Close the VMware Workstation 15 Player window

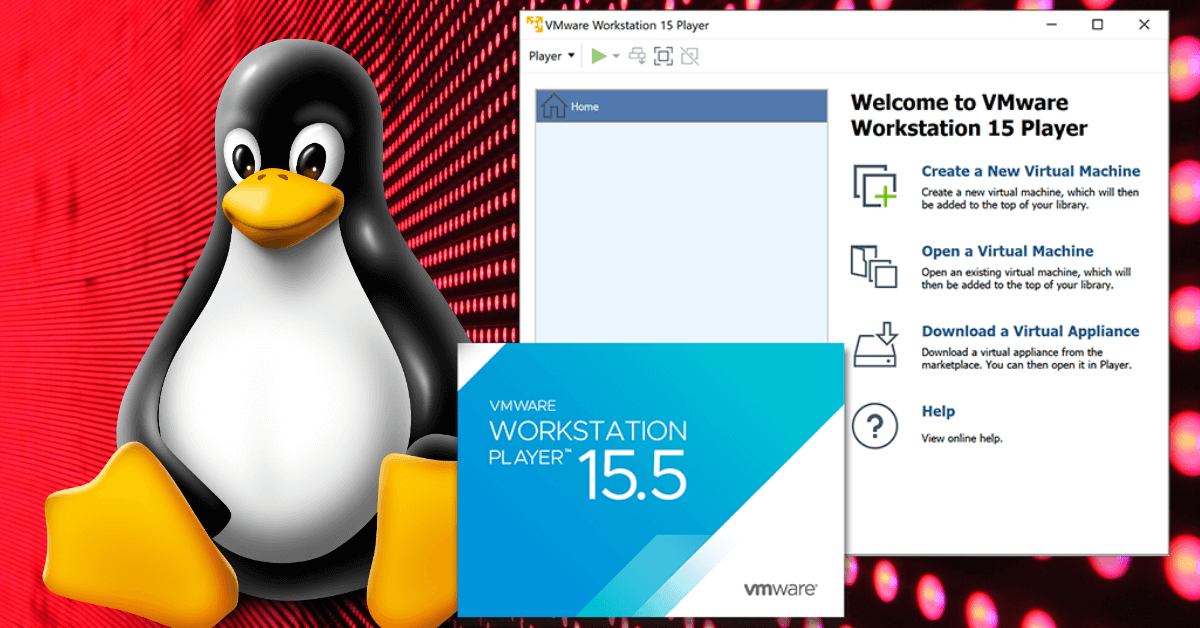coord(1144,25)
